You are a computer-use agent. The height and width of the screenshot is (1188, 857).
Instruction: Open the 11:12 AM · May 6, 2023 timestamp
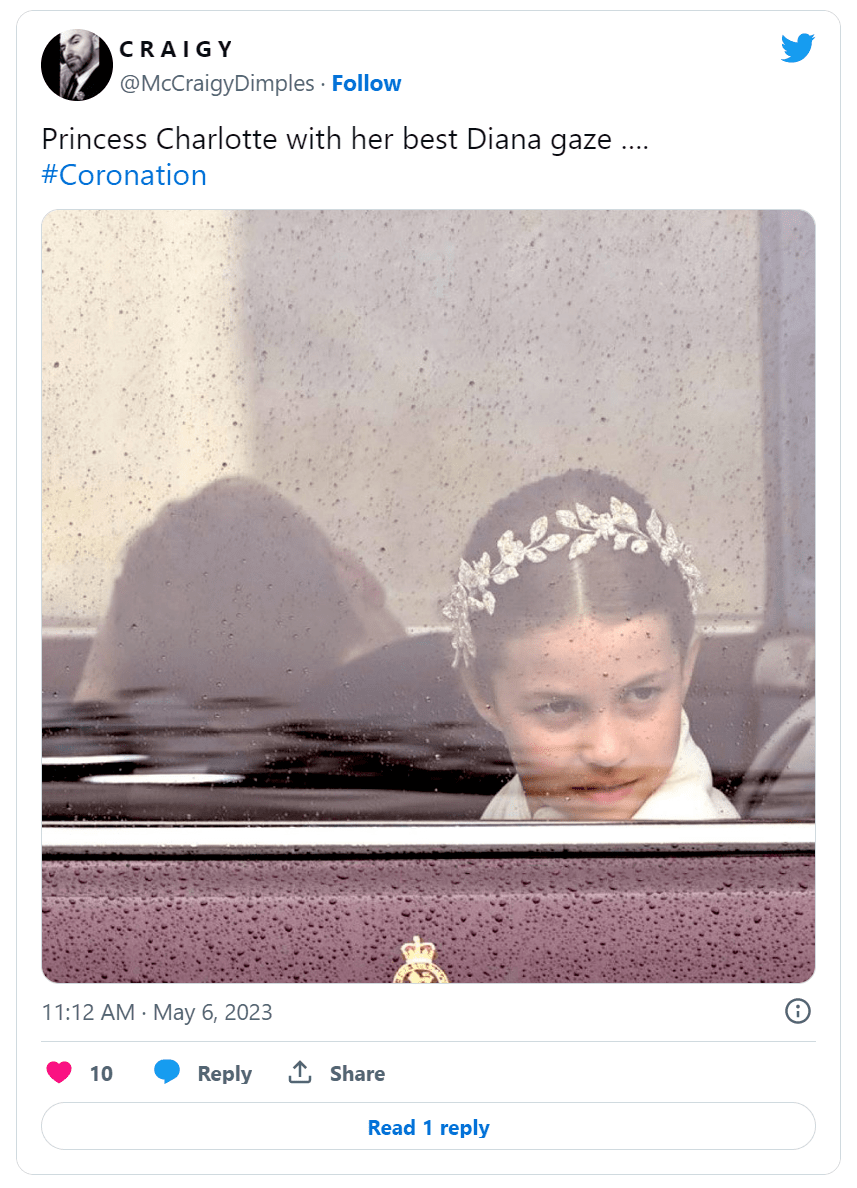coord(157,1012)
